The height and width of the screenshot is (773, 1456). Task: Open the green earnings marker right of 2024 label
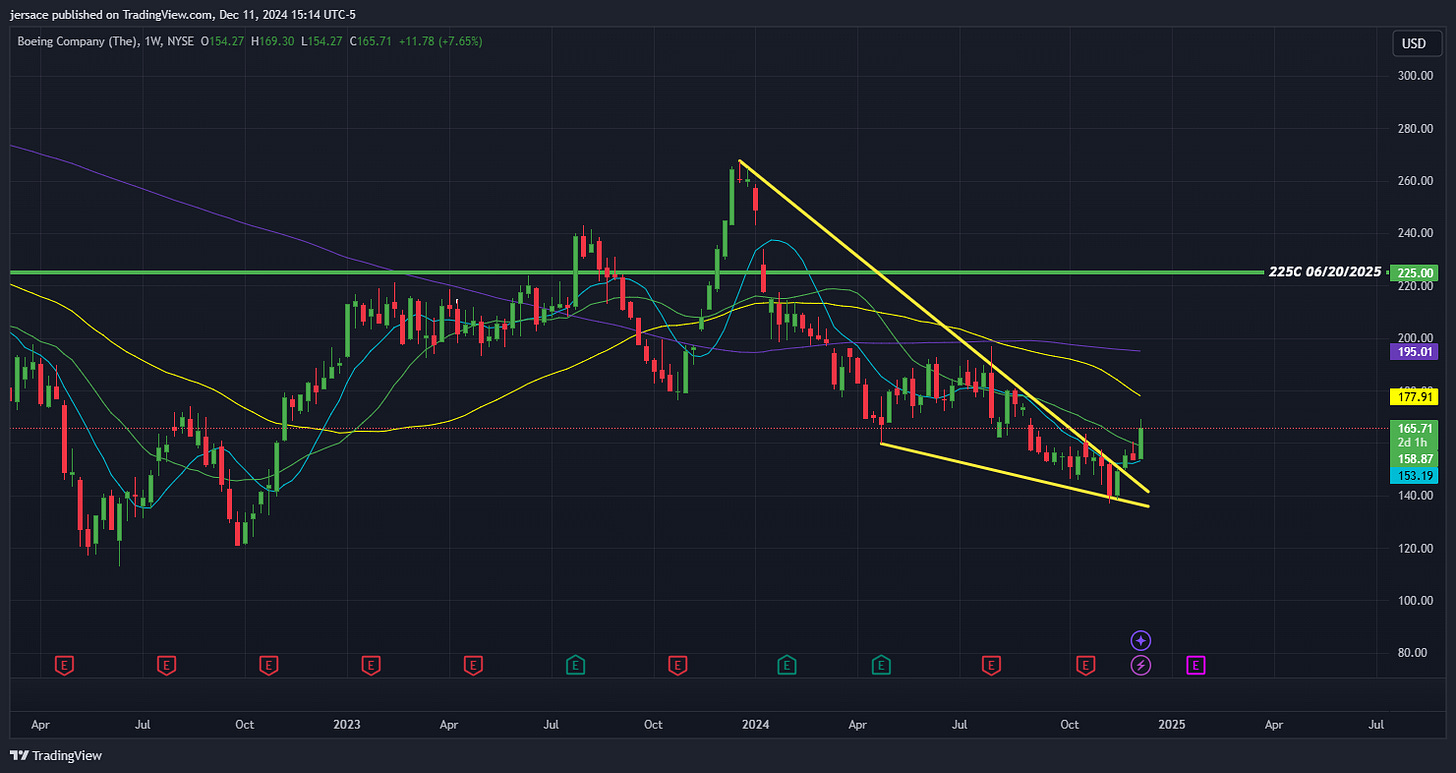click(786, 664)
